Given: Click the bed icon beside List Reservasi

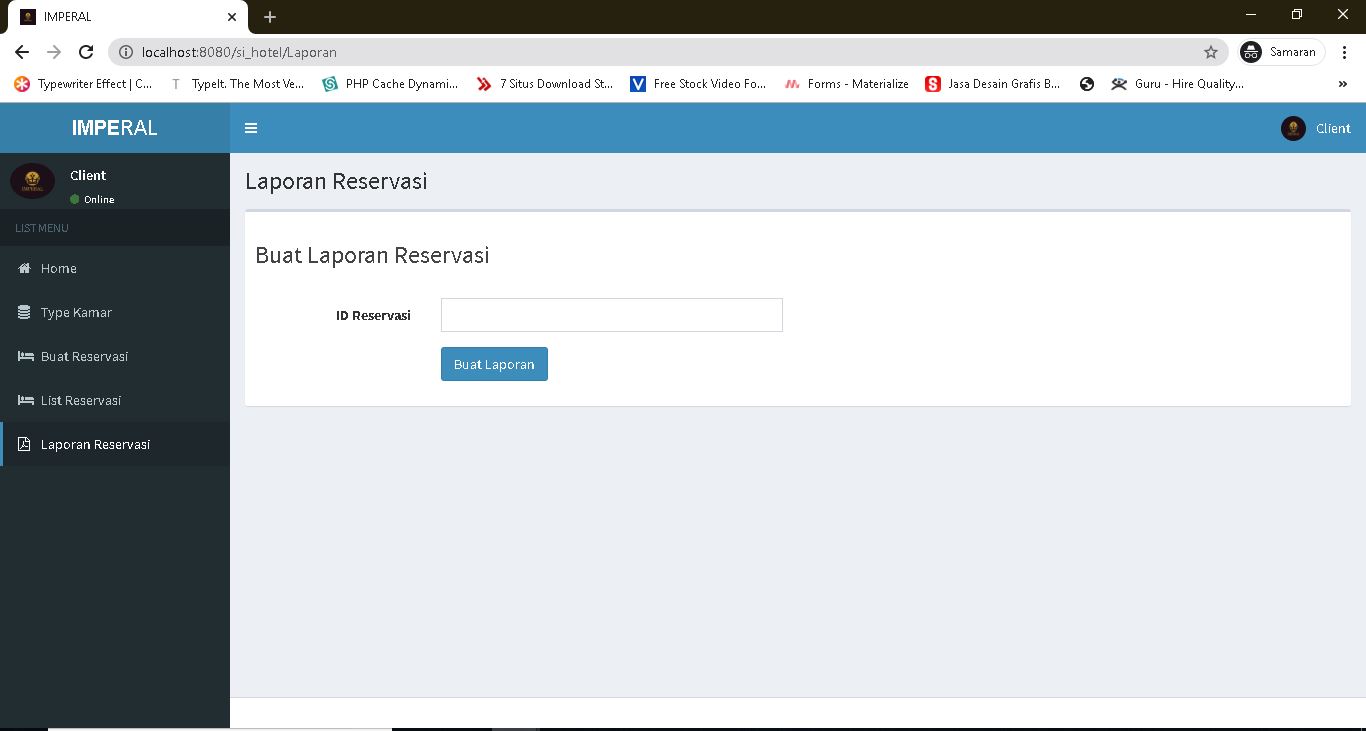Looking at the screenshot, I should pyautogui.click(x=26, y=400).
